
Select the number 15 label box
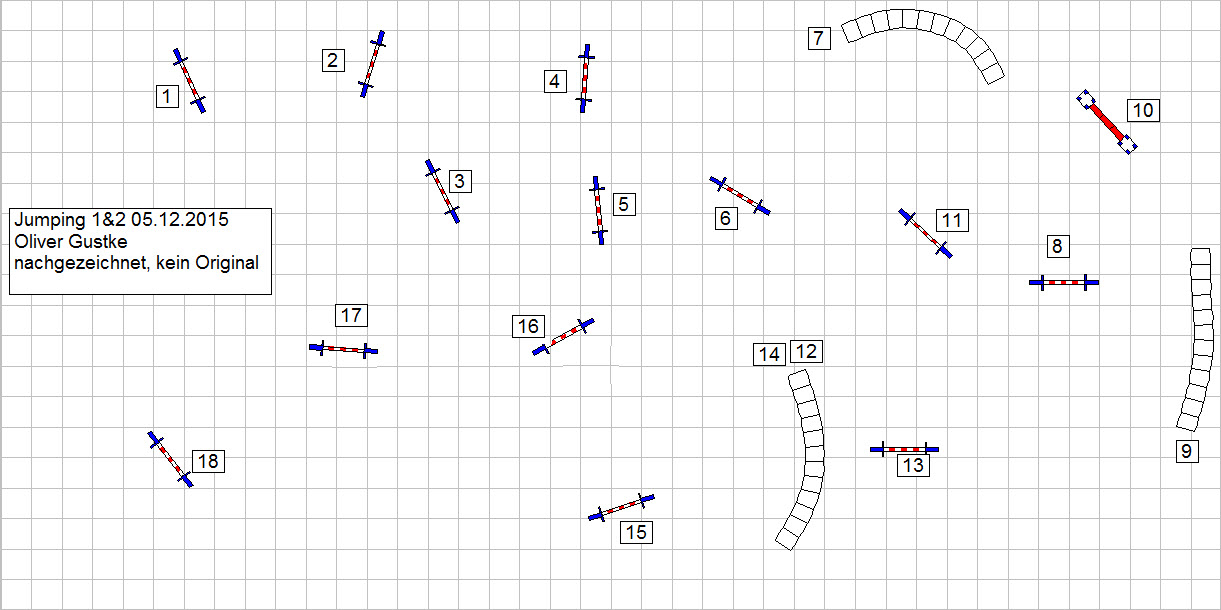pyautogui.click(x=636, y=532)
